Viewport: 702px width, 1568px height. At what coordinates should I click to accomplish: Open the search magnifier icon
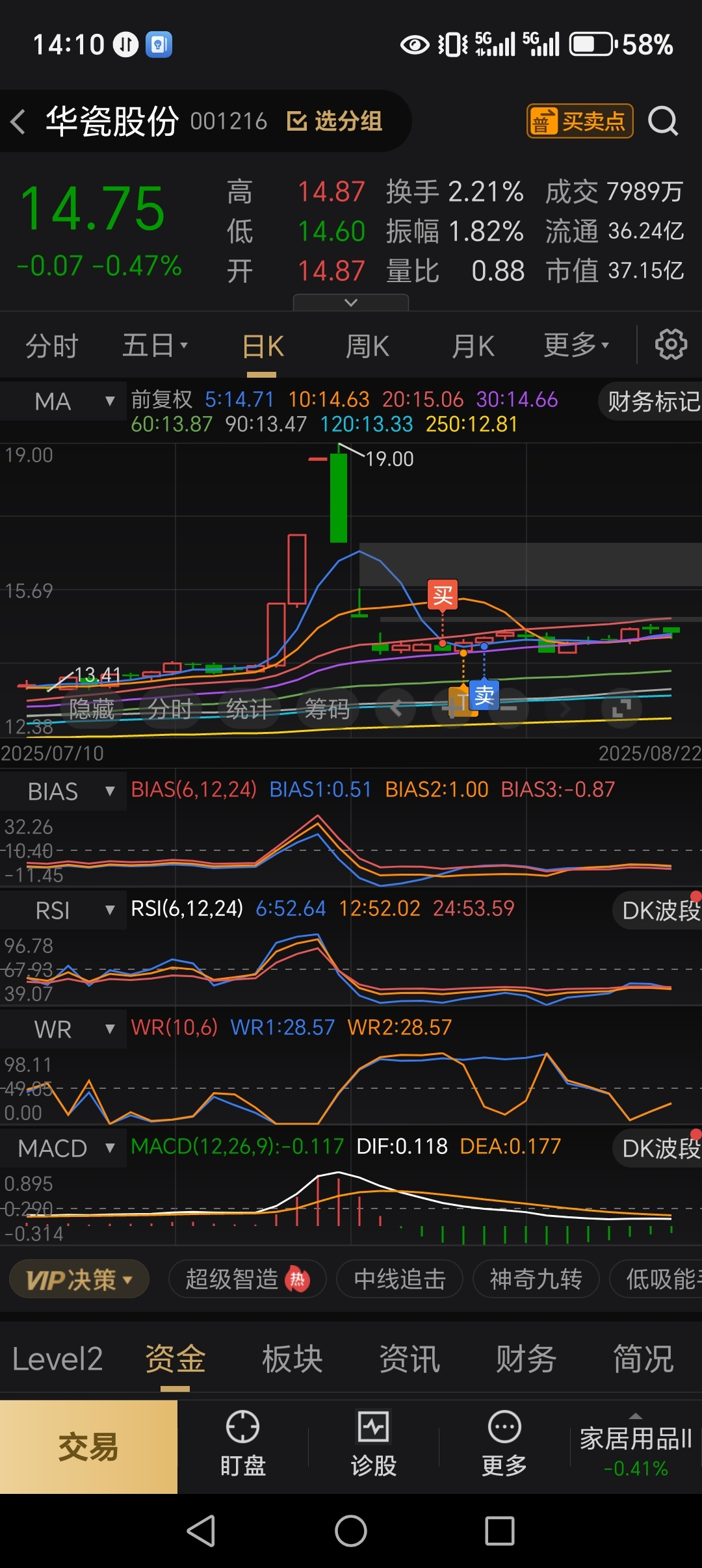click(664, 121)
